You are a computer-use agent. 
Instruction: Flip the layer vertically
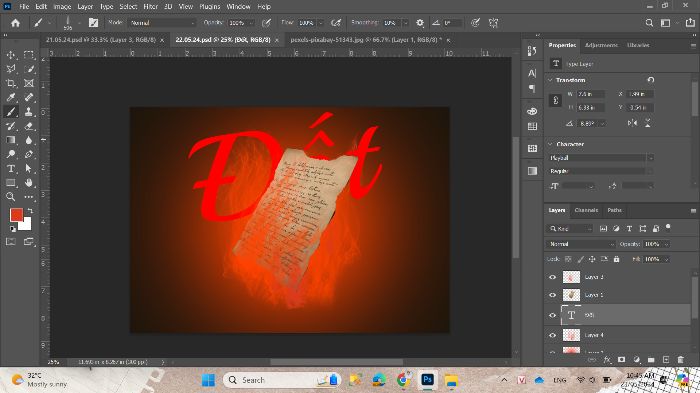tap(648, 123)
